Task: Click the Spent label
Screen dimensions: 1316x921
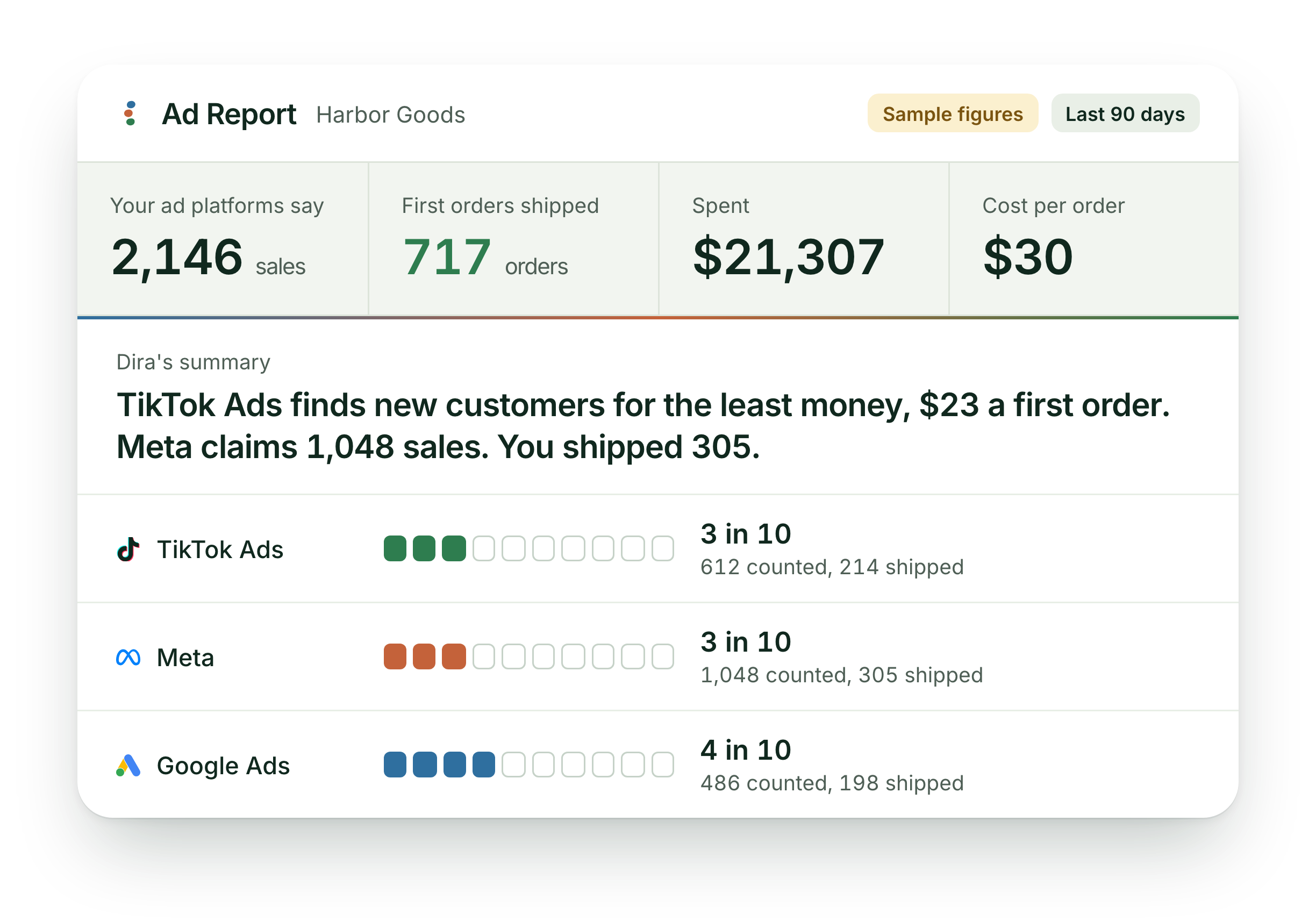Action: tap(720, 206)
